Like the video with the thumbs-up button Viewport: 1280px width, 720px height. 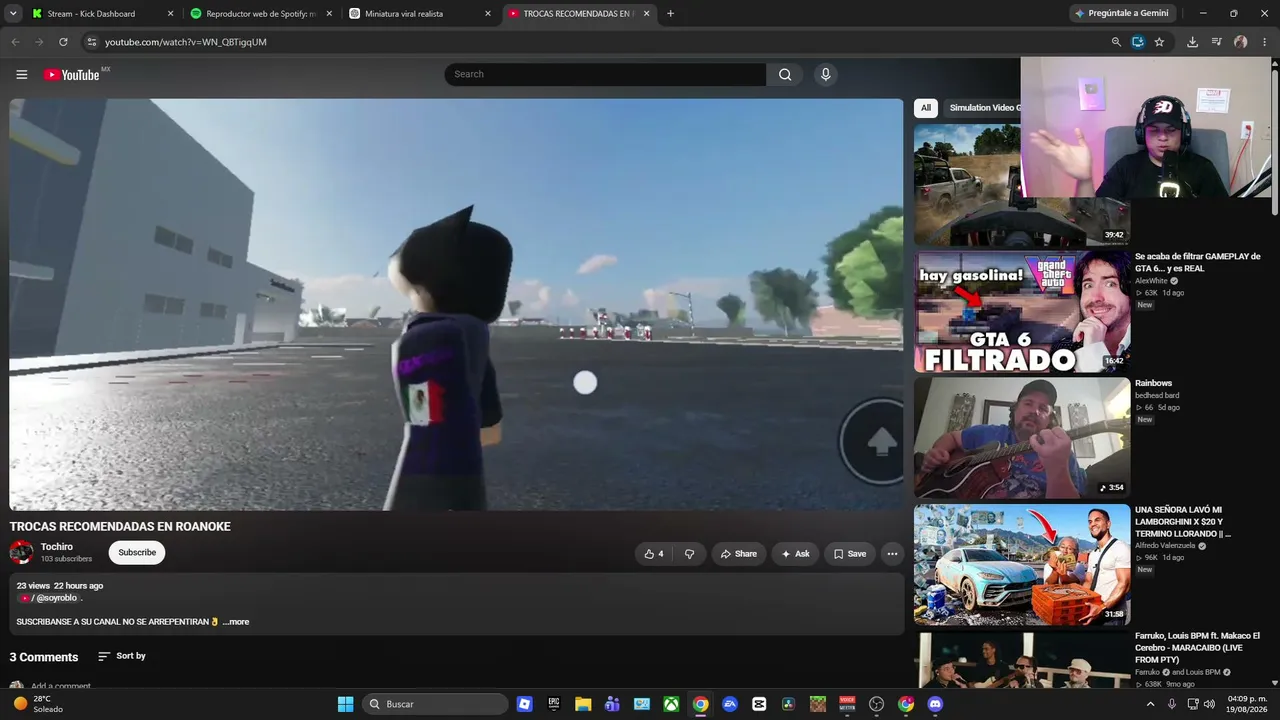[x=654, y=554]
